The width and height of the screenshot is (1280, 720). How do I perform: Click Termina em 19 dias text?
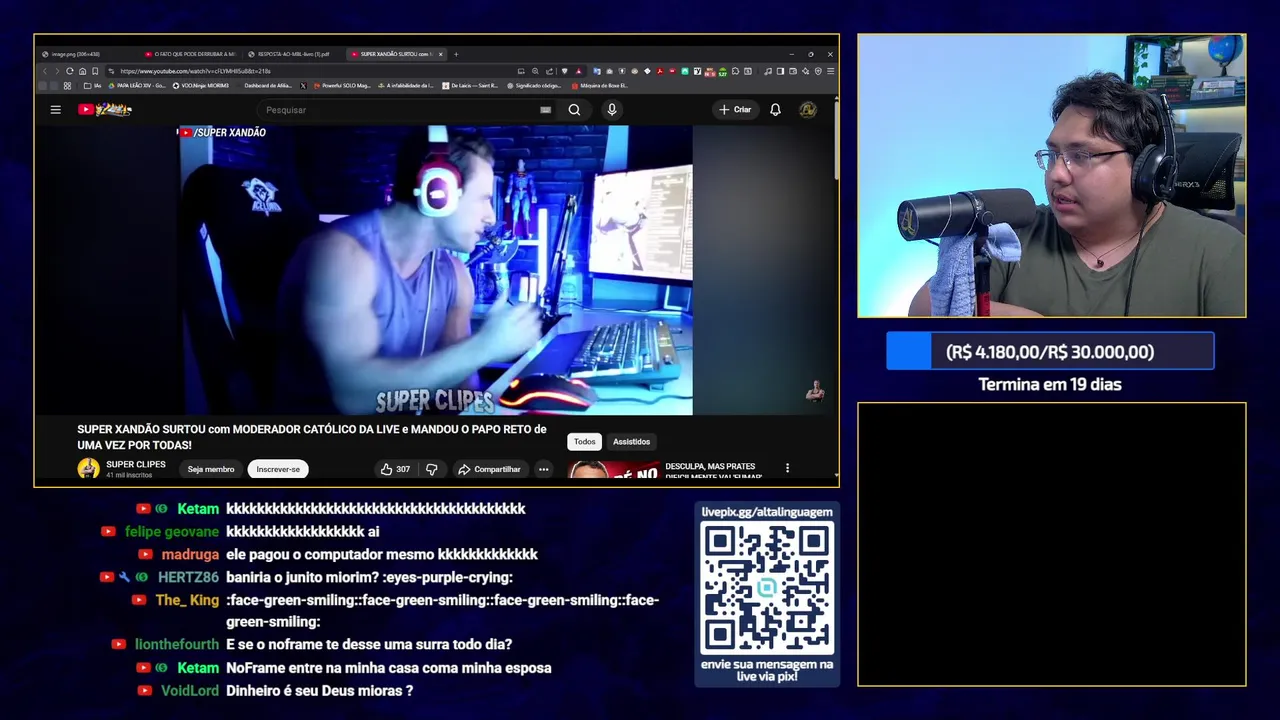point(1050,384)
